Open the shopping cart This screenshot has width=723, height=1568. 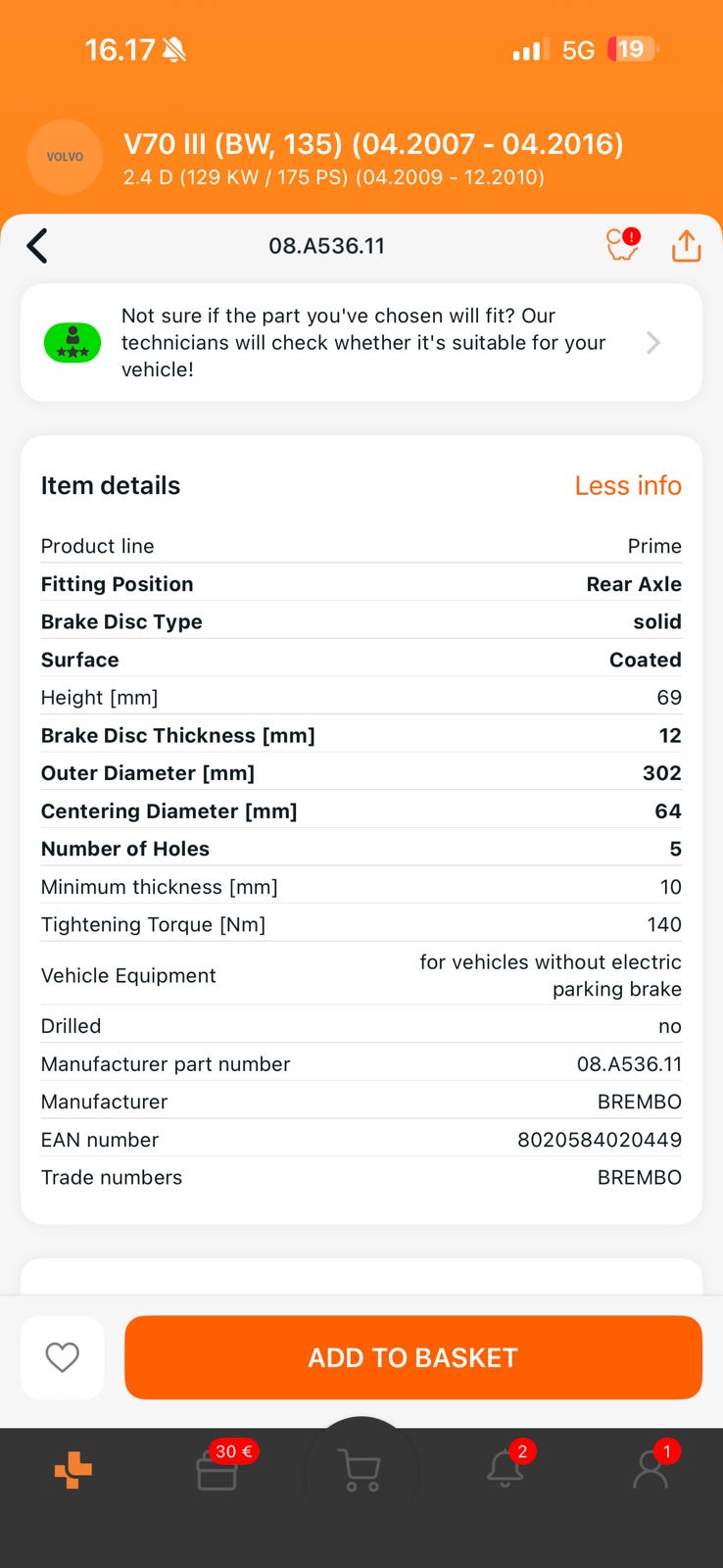[361, 1470]
